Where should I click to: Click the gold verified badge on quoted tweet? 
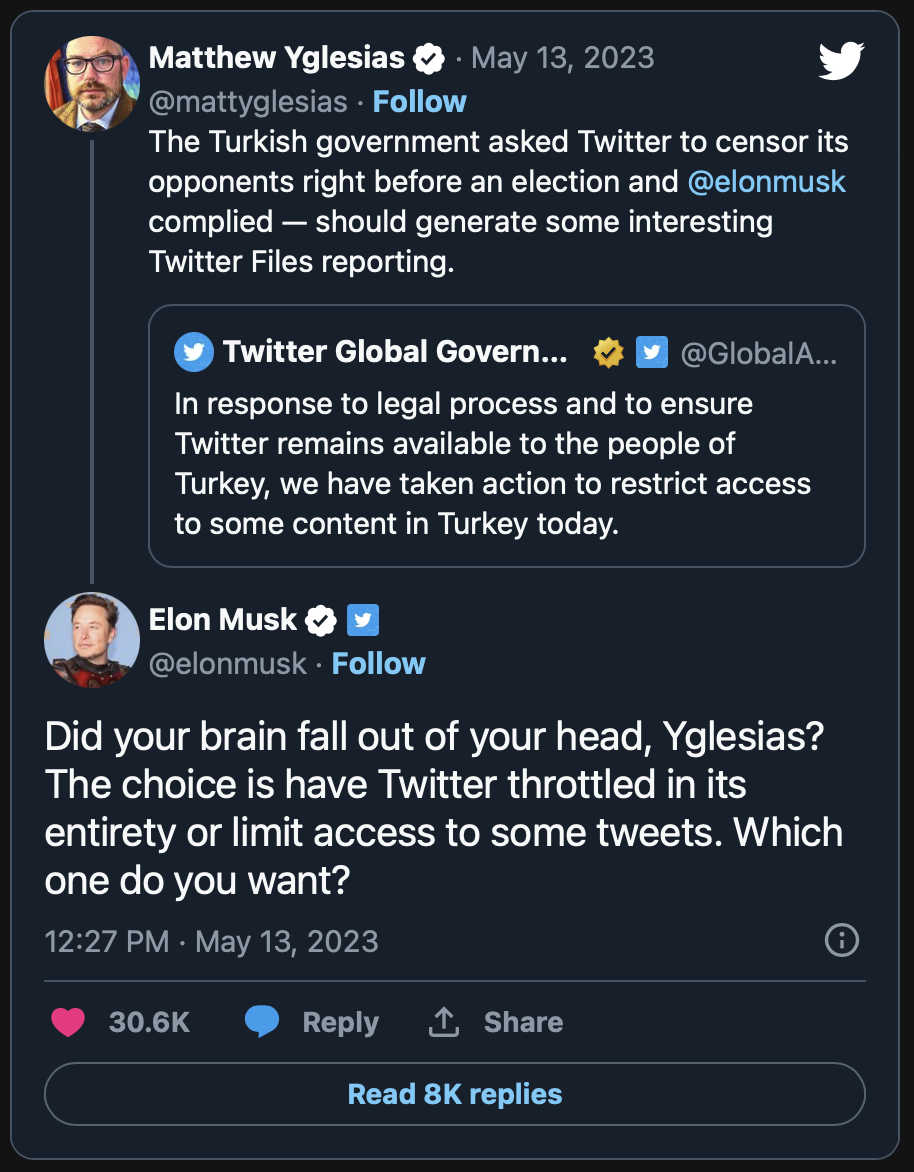coord(608,352)
